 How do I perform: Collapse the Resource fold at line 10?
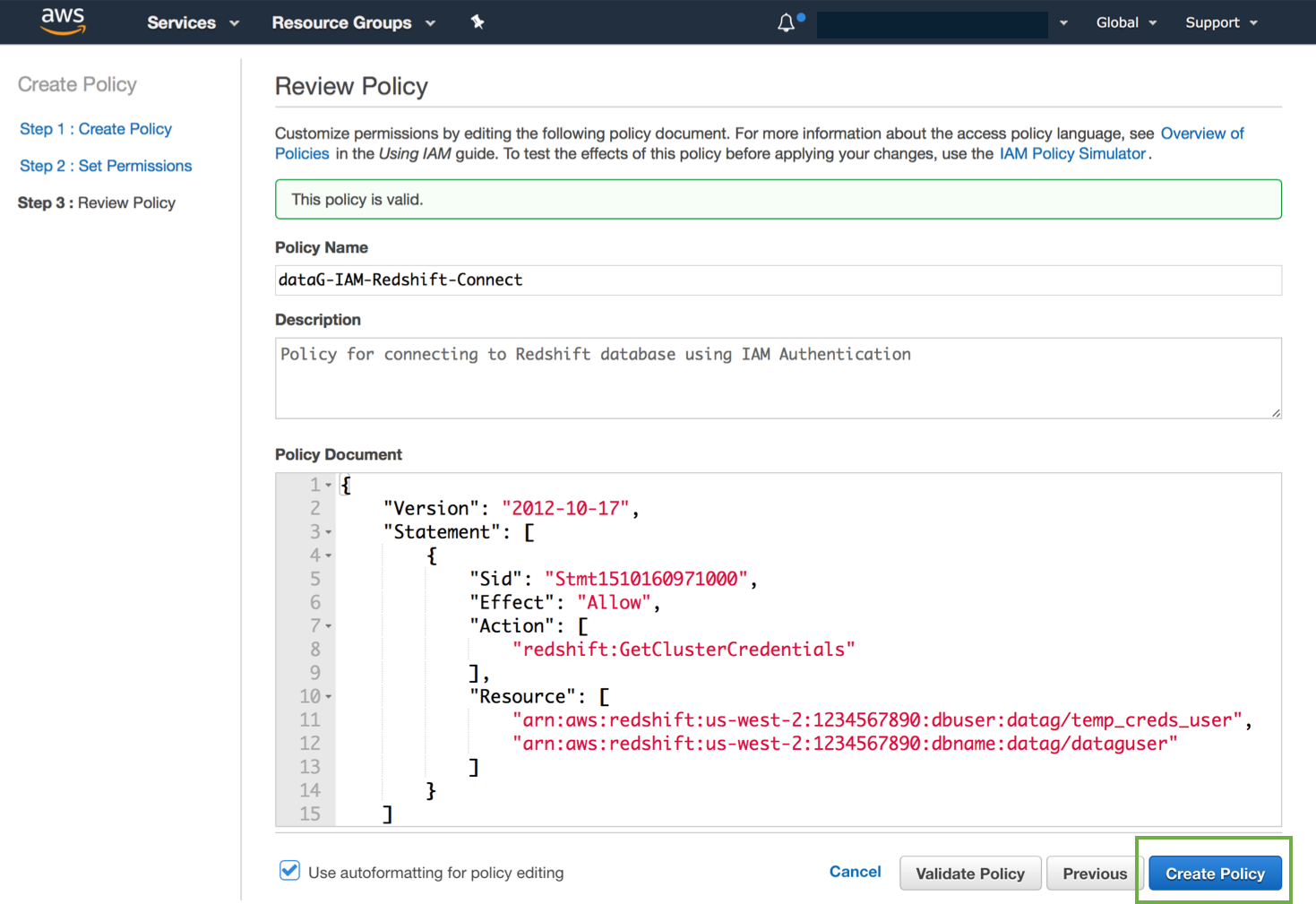[329, 696]
